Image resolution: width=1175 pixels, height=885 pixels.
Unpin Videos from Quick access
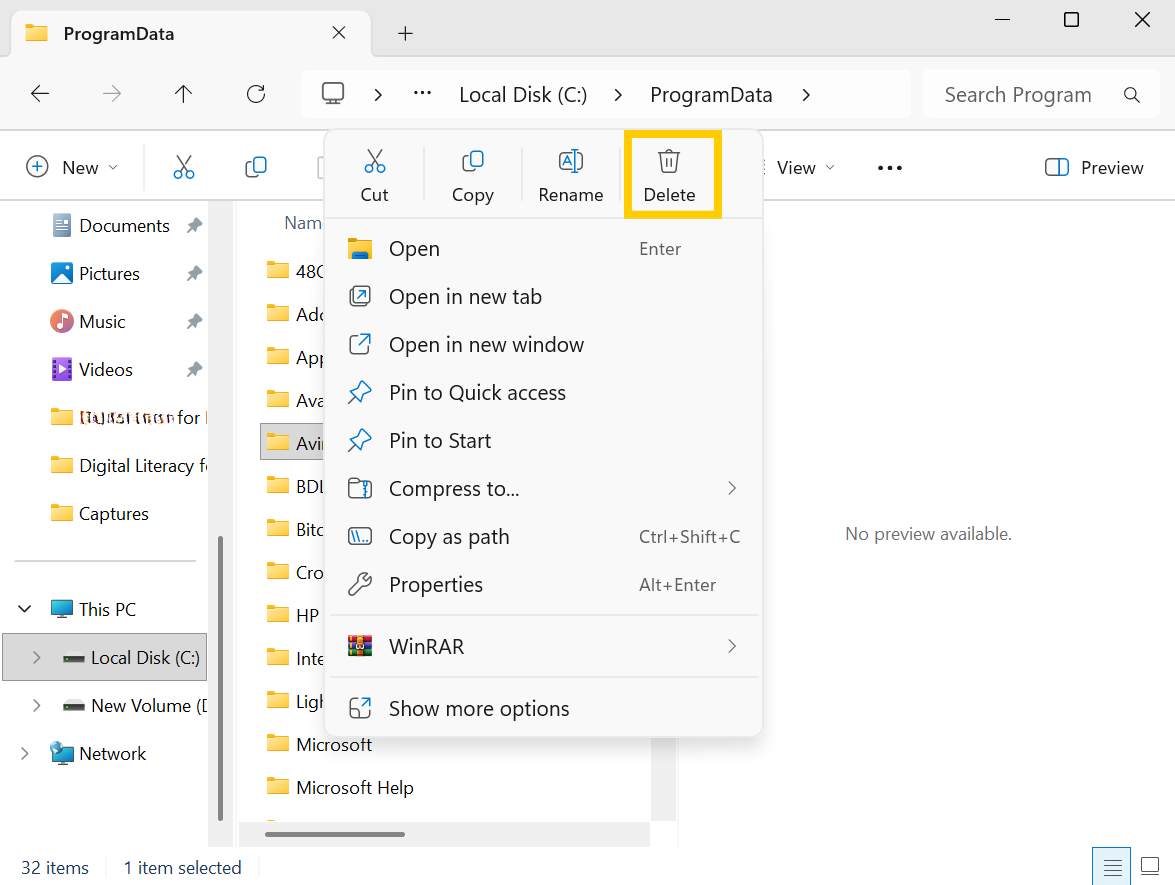click(194, 369)
